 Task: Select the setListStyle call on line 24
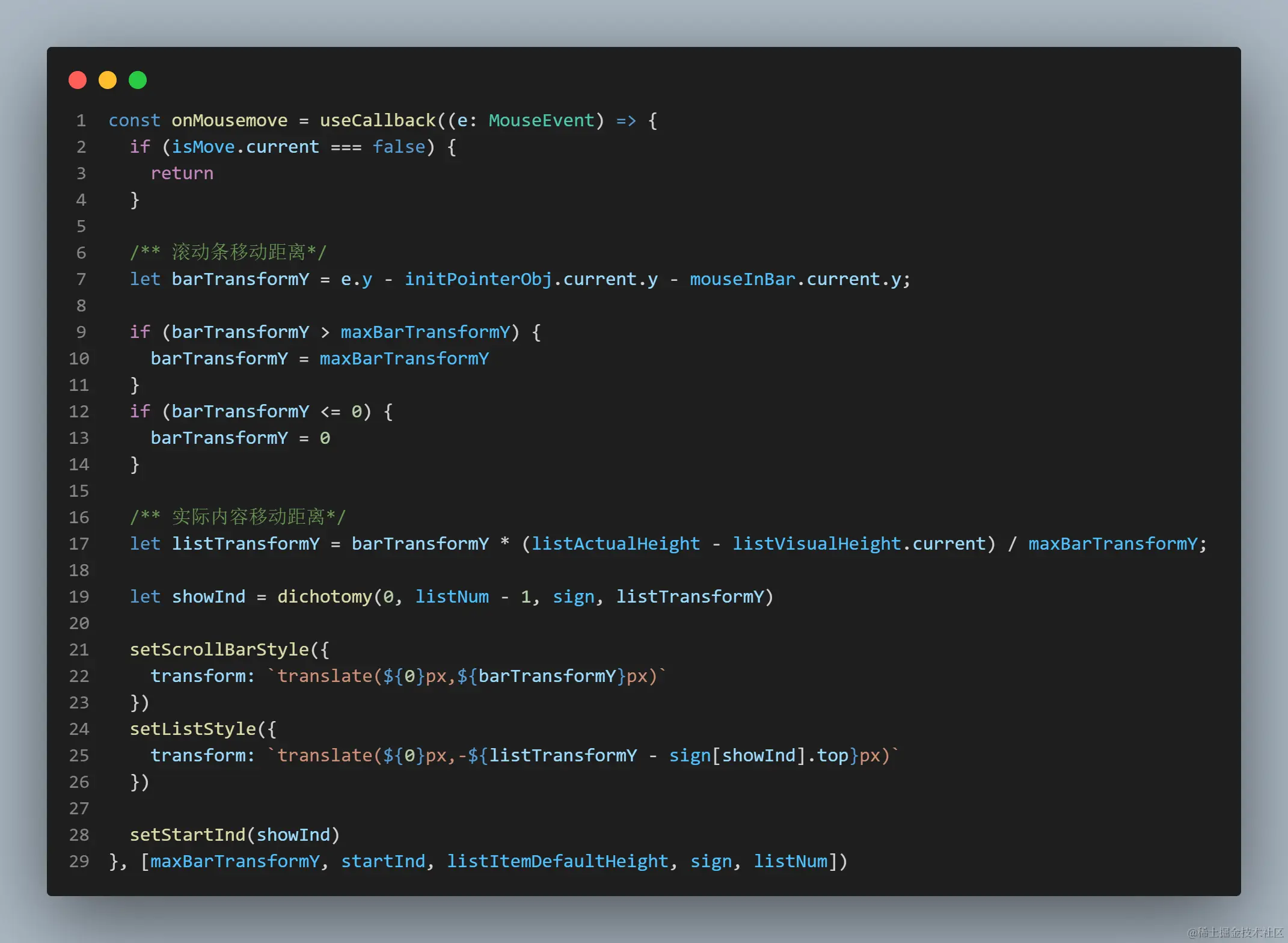(192, 728)
